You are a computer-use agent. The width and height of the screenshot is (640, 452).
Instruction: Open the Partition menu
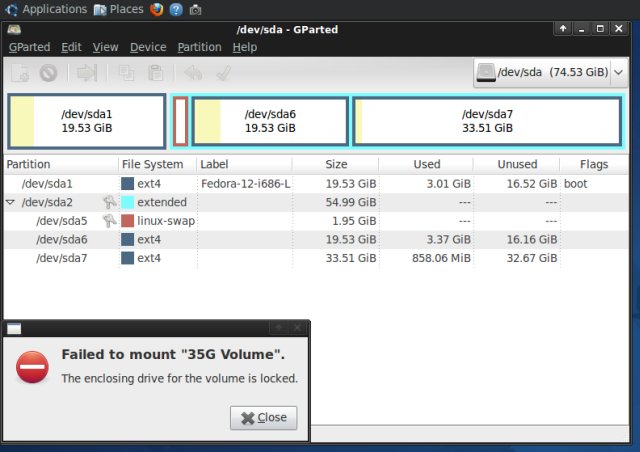click(199, 47)
